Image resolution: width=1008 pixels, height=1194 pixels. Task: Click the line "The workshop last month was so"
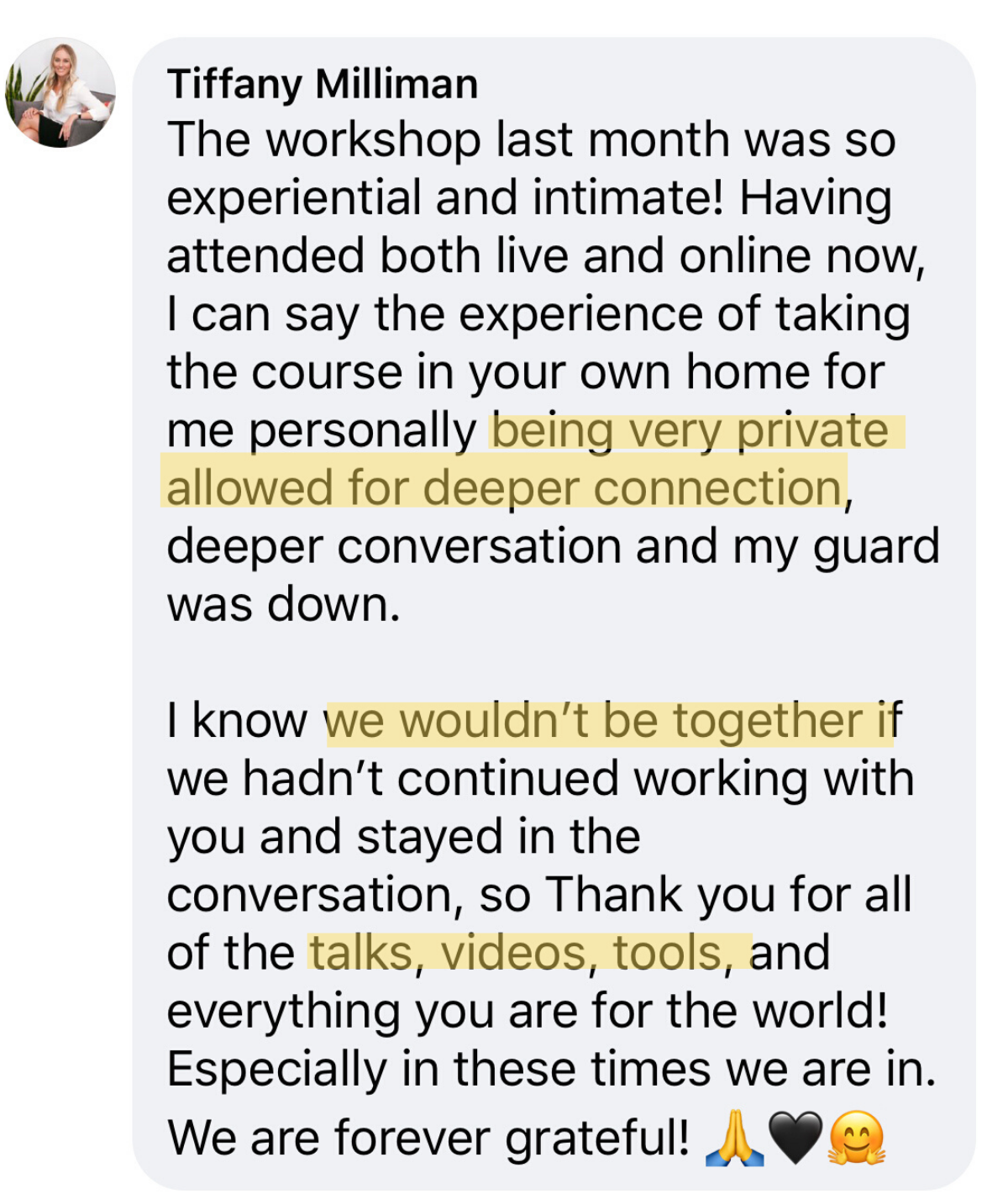pyautogui.click(x=531, y=140)
